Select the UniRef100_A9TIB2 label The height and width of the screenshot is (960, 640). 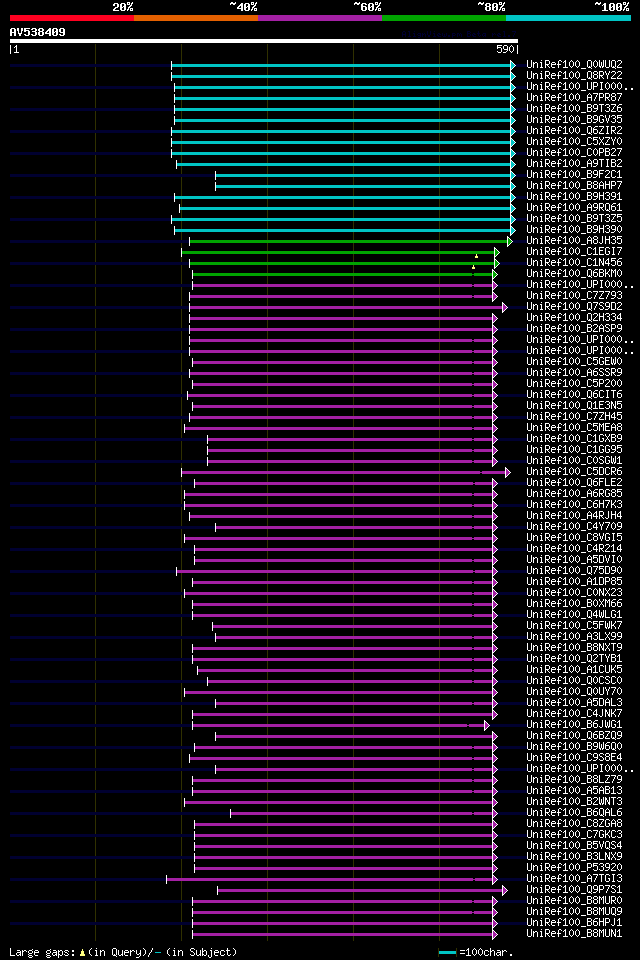574,163
